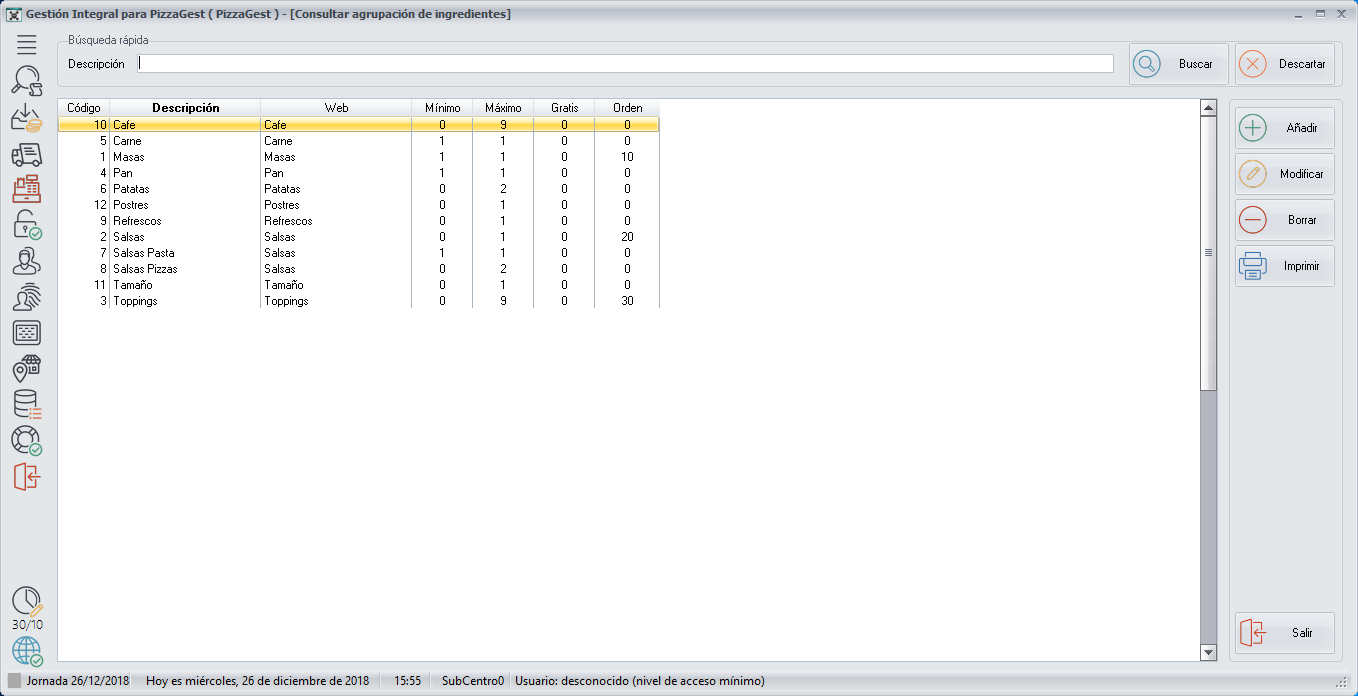Click the padlock icon with green check

coord(27,225)
